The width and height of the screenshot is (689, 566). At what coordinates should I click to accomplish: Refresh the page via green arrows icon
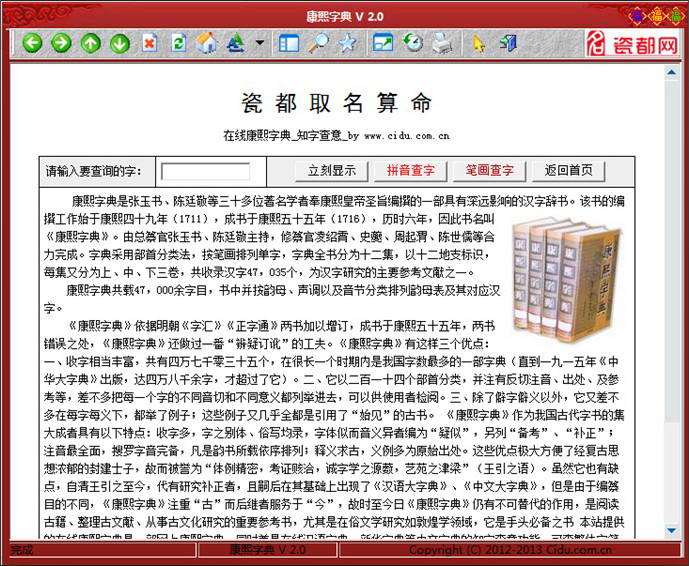click(x=178, y=43)
